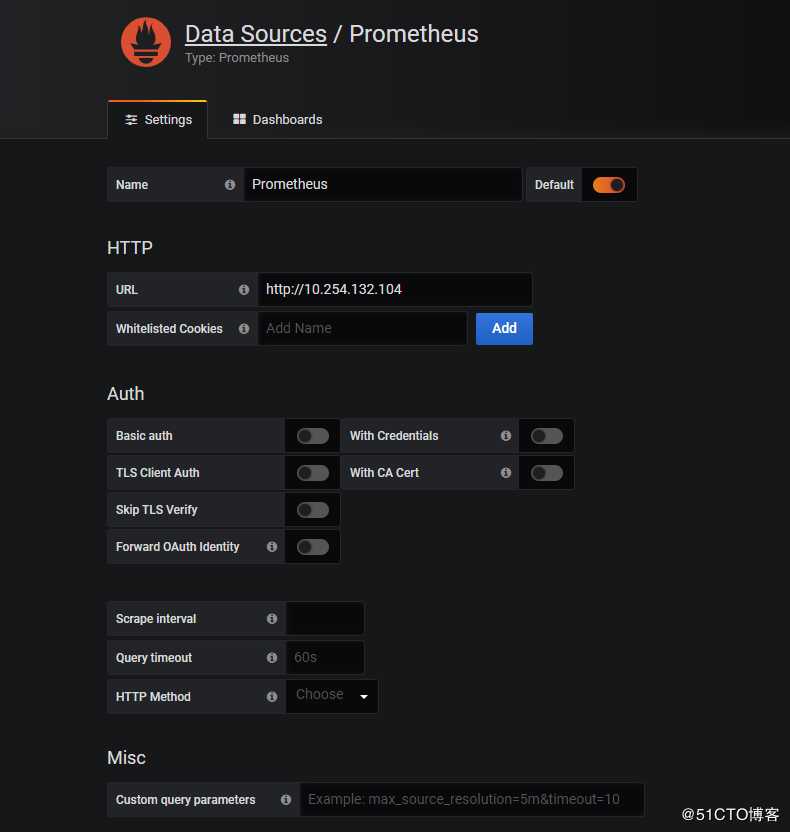
Task: Click the Basic auth label
Action: click(144, 436)
